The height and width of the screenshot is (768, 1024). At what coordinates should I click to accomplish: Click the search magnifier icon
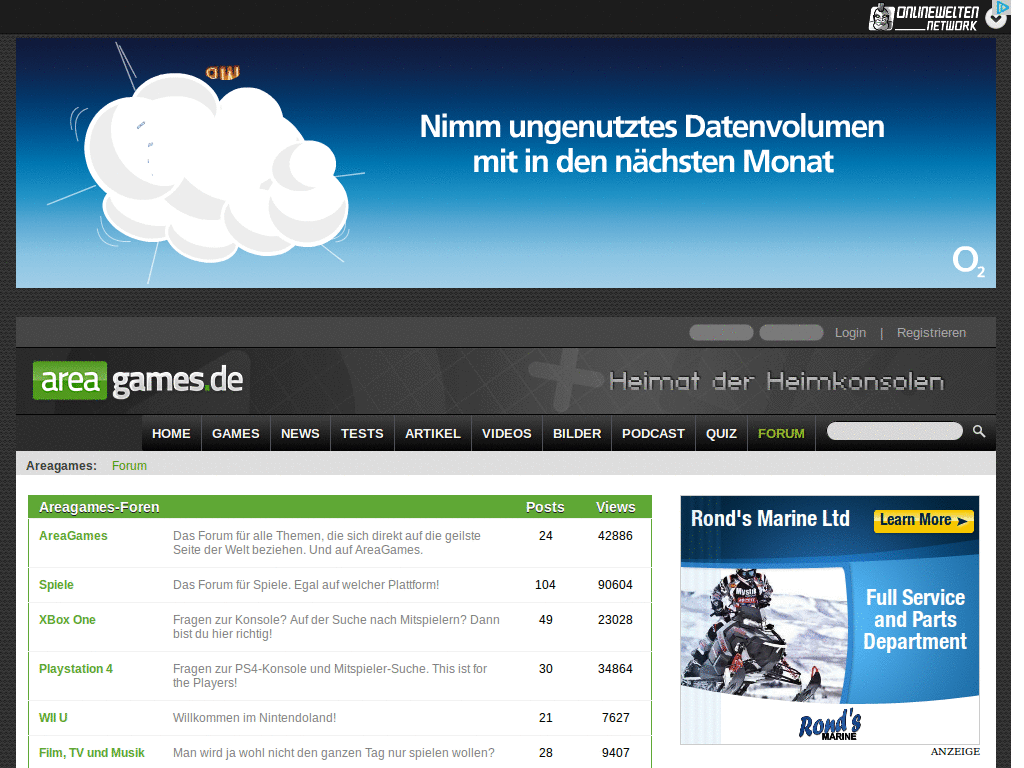978,431
